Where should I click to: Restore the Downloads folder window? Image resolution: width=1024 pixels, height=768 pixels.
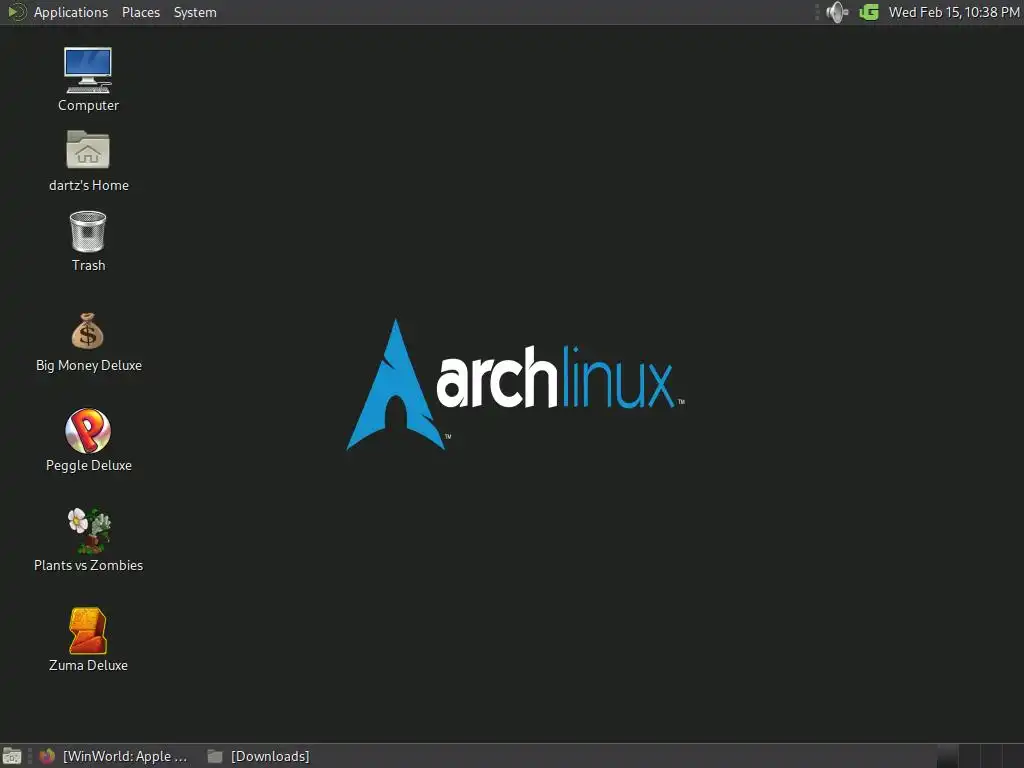point(259,756)
